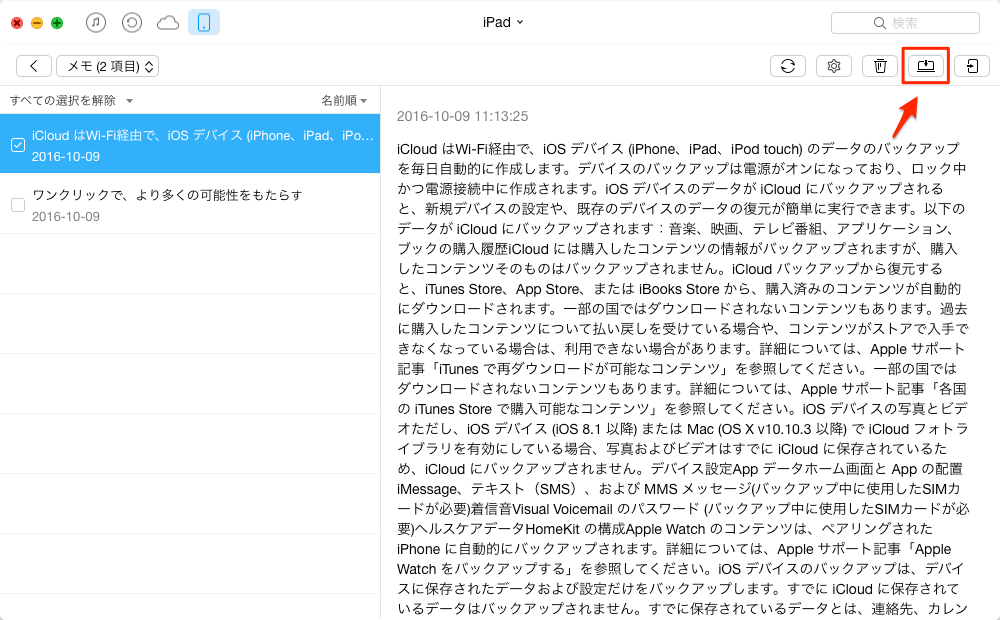This screenshot has width=1000, height=620.
Task: Check the ワンクリックで memo checkbox
Action: tap(18, 205)
